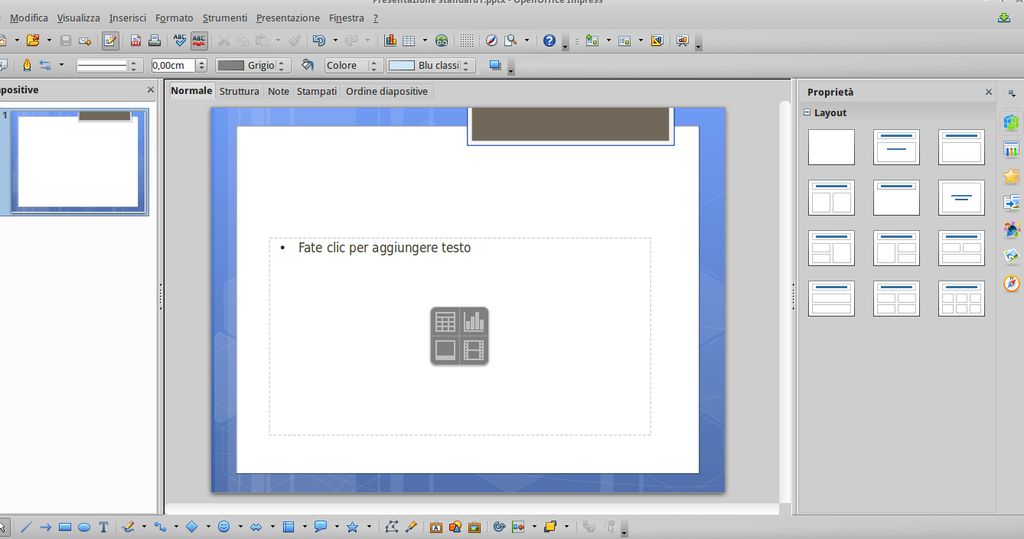Collapse the Layout section expander

(807, 112)
